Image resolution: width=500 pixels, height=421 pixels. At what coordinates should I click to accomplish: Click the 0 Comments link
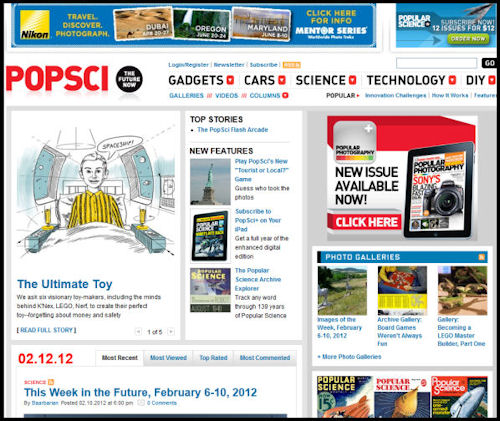[162, 403]
